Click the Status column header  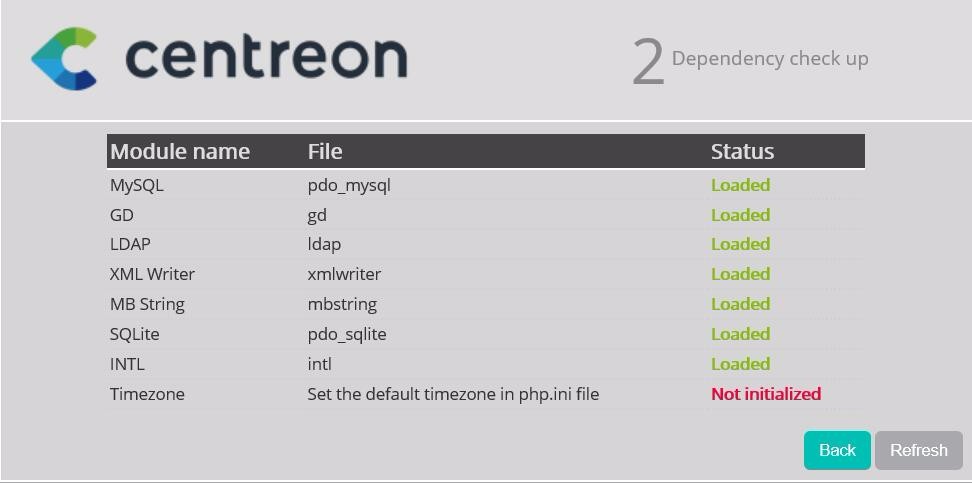click(x=742, y=151)
